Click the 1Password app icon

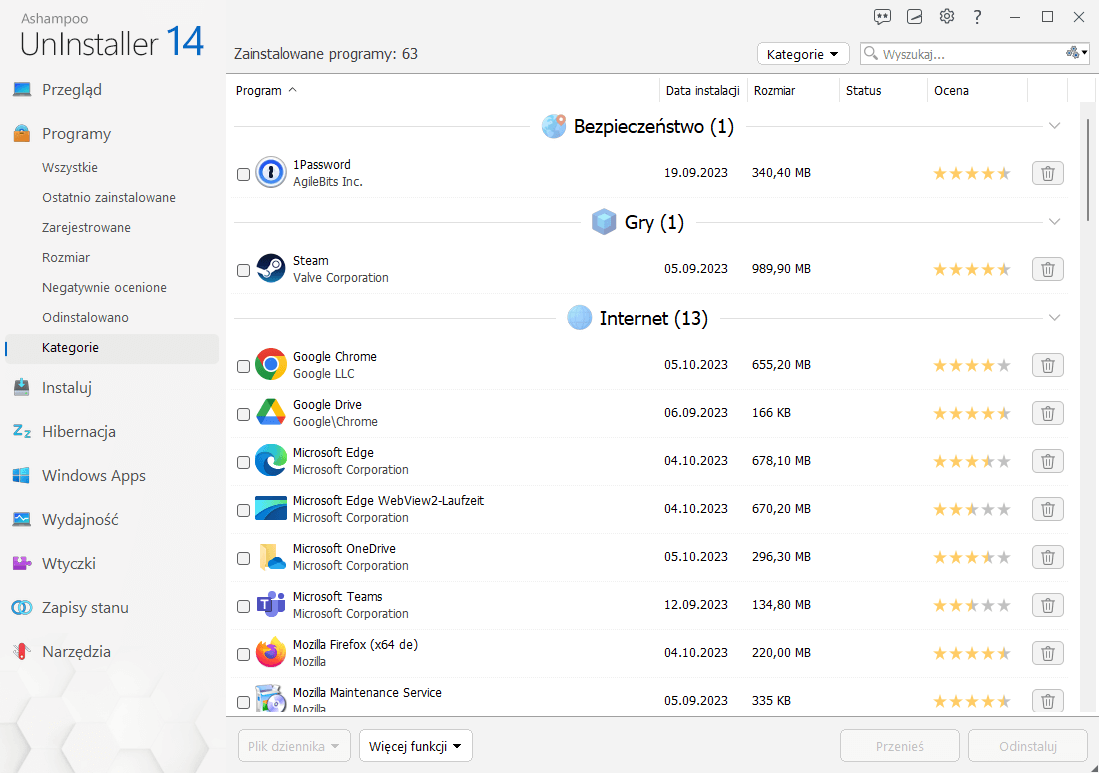(x=271, y=172)
